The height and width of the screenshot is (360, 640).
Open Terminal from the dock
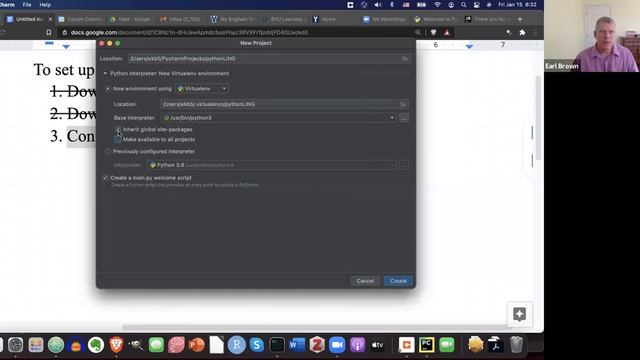277,345
